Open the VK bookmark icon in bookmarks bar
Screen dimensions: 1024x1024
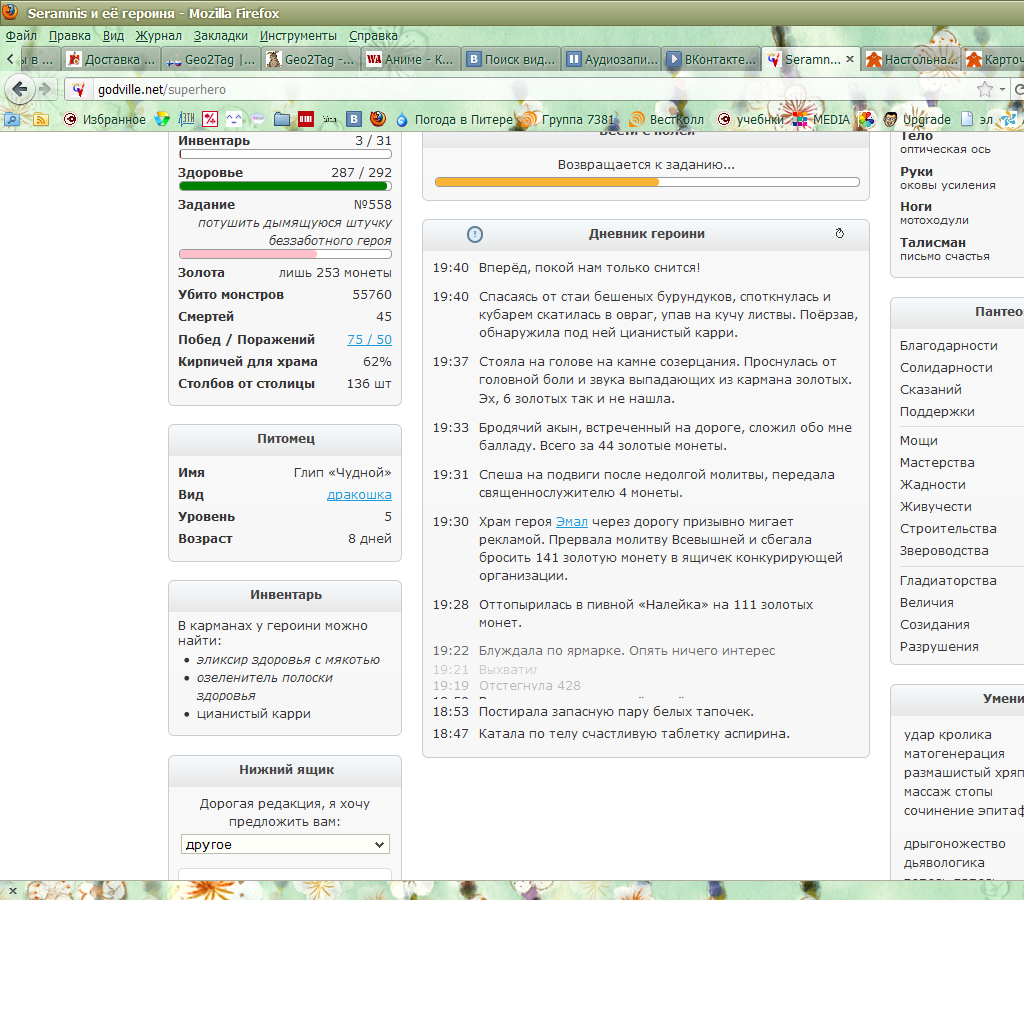tap(353, 119)
